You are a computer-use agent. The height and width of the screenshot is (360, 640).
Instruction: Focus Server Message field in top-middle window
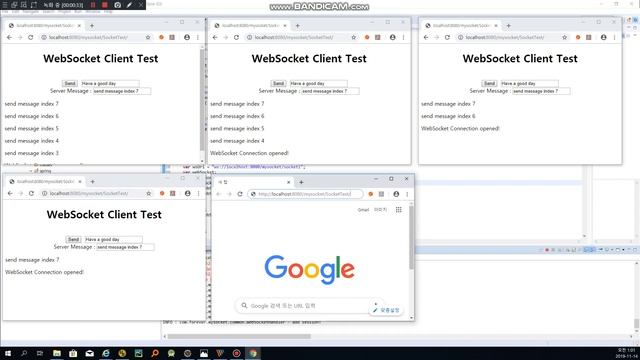tap(330, 91)
